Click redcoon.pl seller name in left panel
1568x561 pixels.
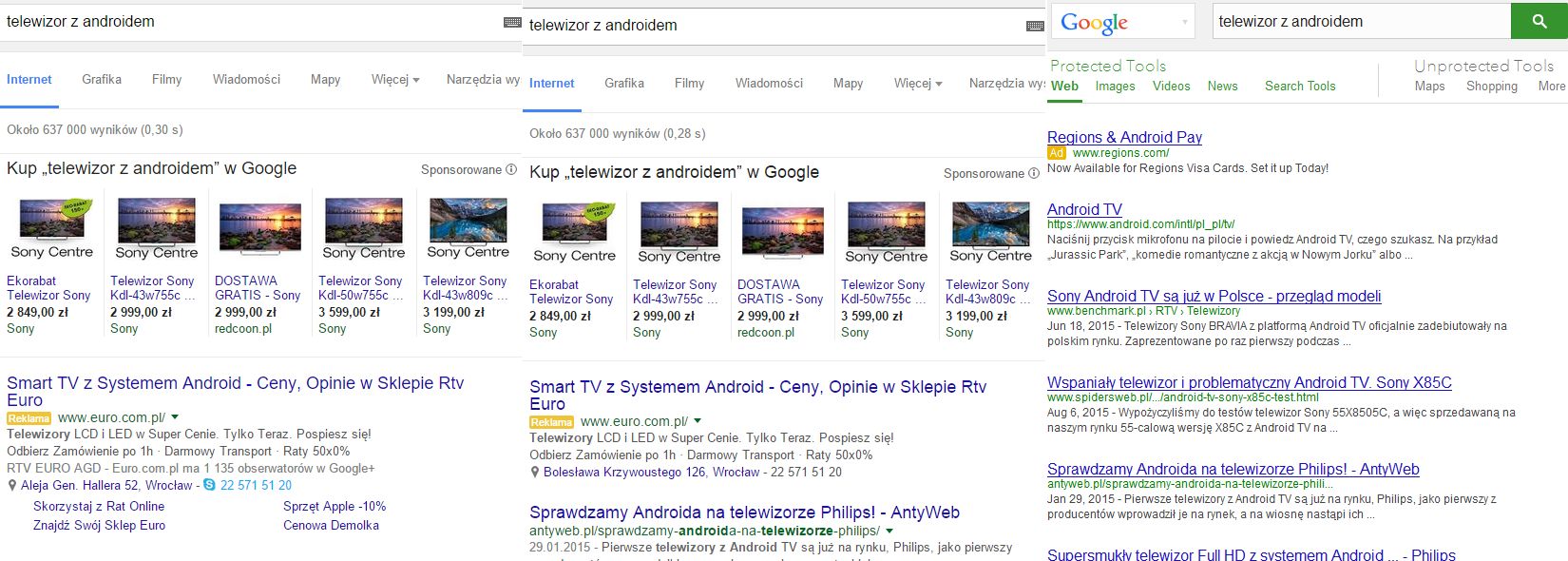pyautogui.click(x=243, y=328)
